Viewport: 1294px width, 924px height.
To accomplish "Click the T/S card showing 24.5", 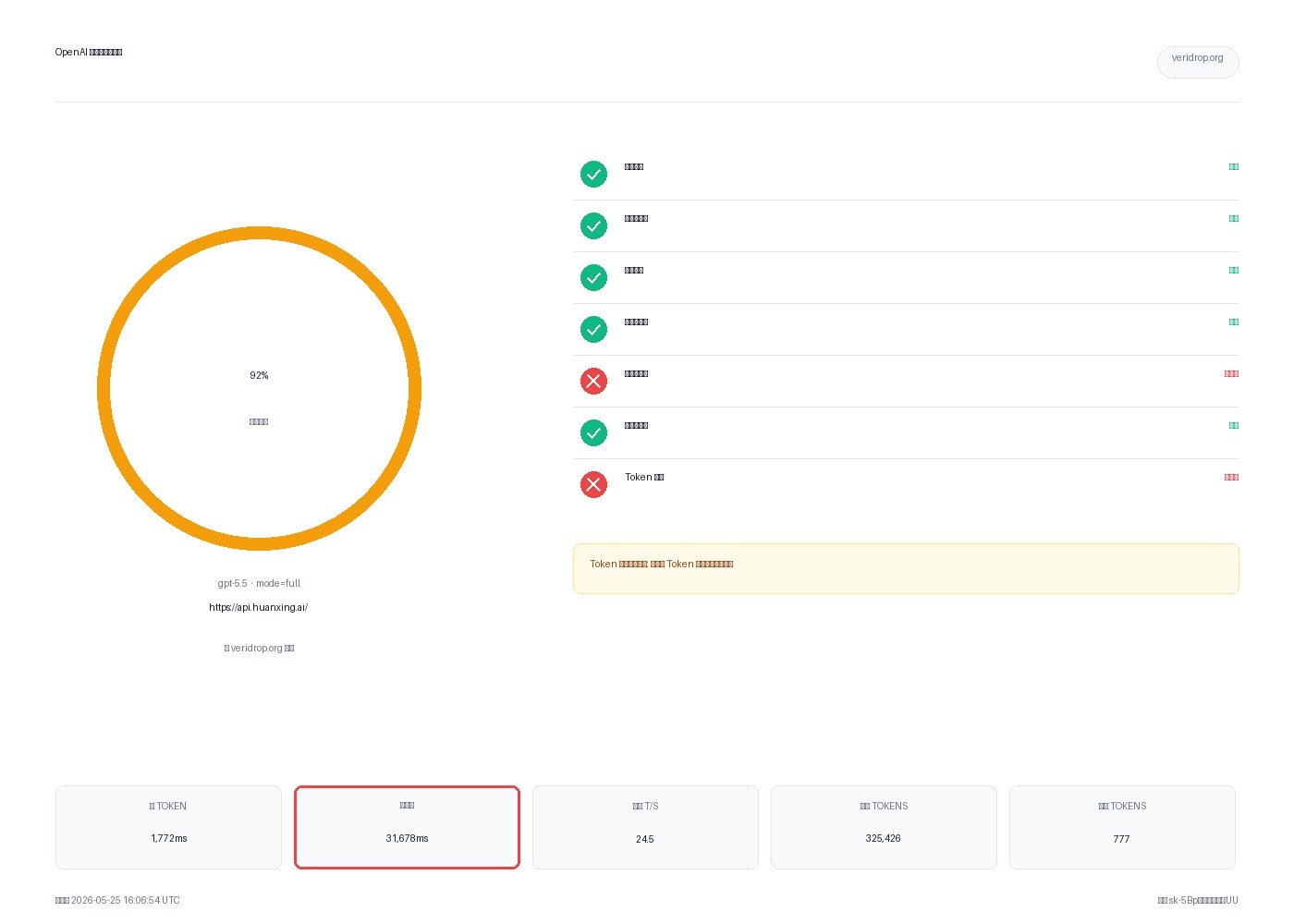I will tap(645, 827).
